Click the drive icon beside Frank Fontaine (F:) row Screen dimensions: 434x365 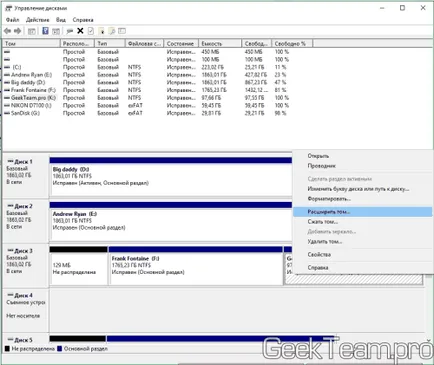tap(7, 90)
